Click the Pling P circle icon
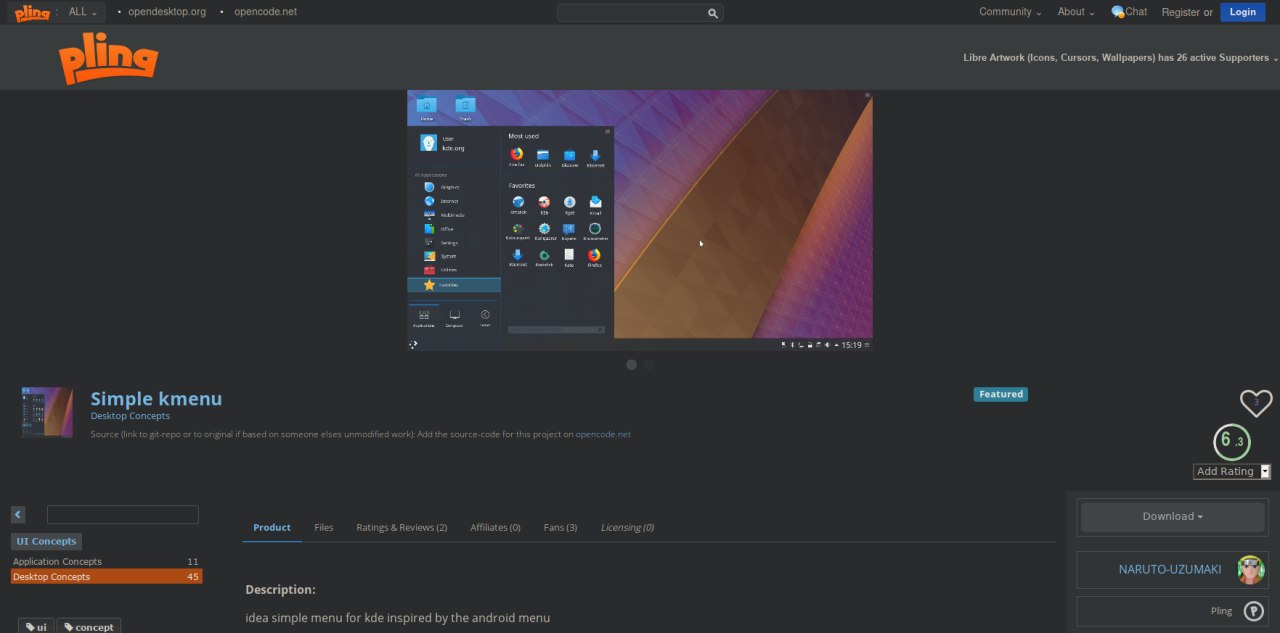This screenshot has width=1280, height=633. (1253, 611)
